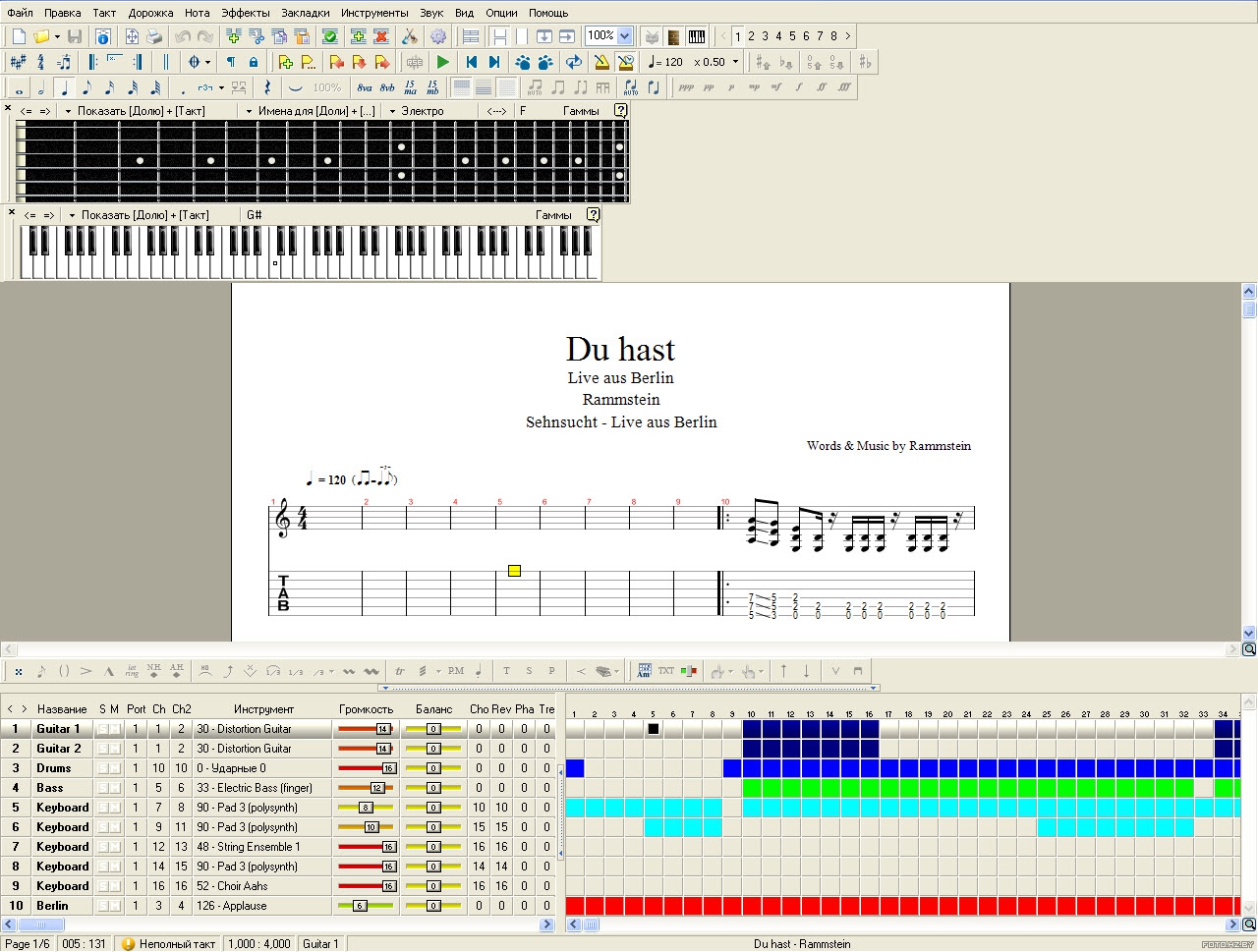Screen dimensions: 1258x952
Task: Toggle the count-in metronome icon
Action: coord(625,62)
